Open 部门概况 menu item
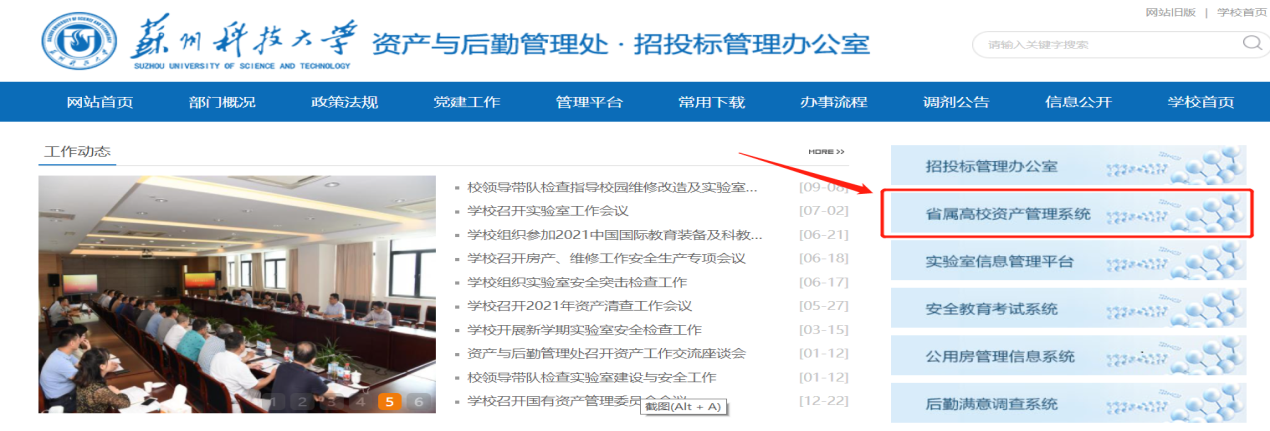Viewport: 1270px width, 431px height. click(x=222, y=102)
